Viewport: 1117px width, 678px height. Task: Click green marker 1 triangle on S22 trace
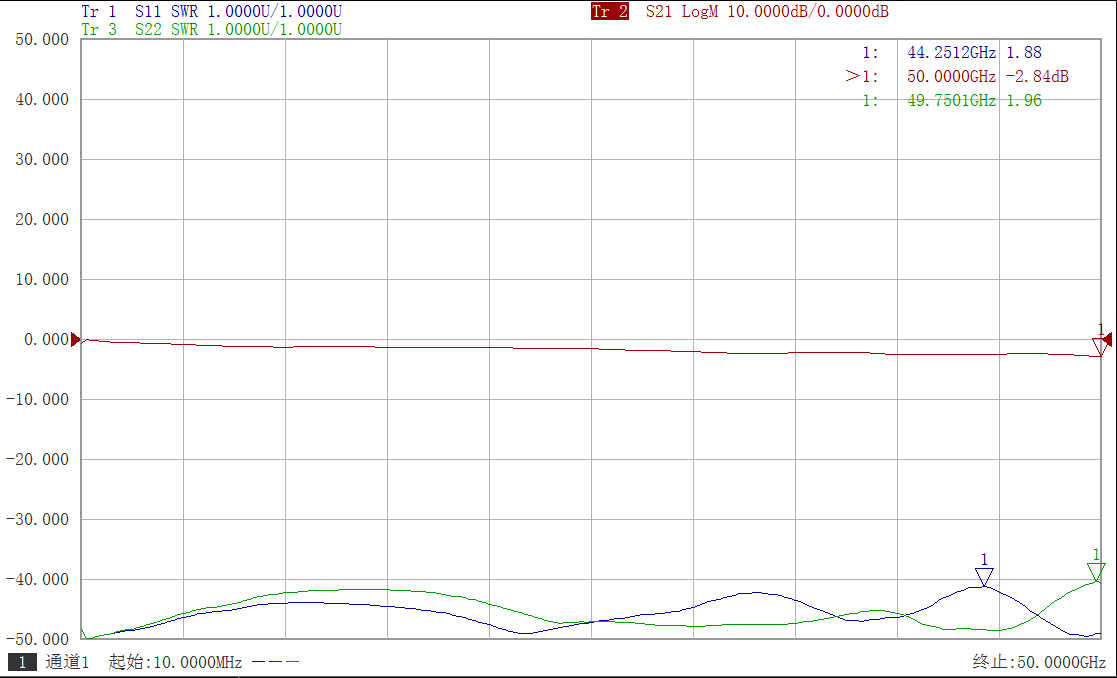pyautogui.click(x=1096, y=572)
